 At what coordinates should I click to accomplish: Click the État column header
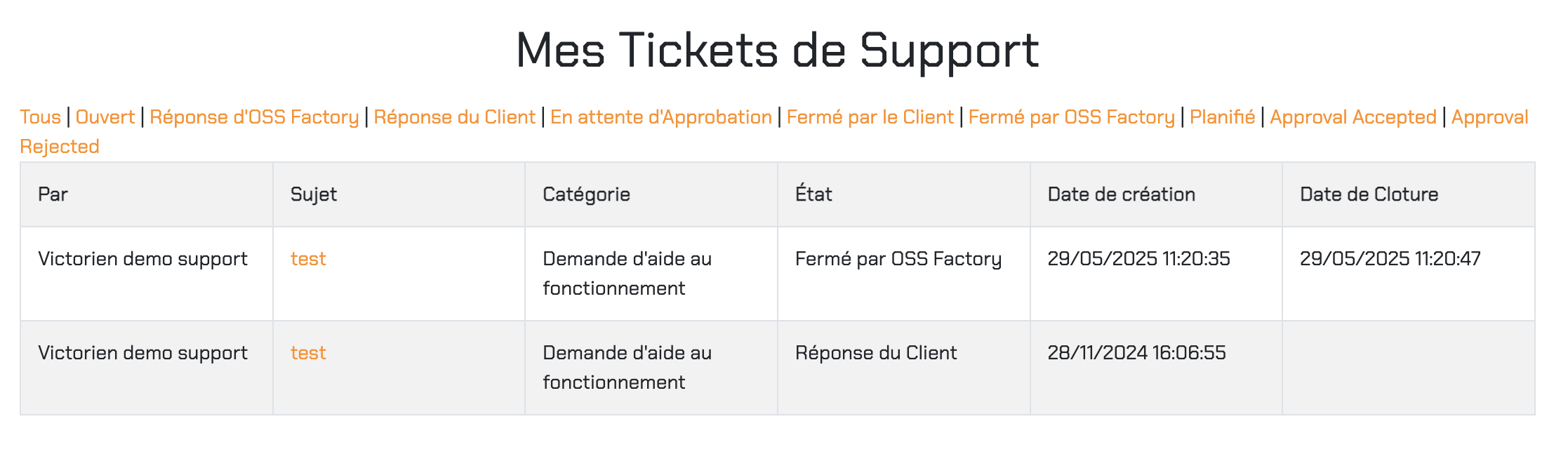click(x=813, y=194)
